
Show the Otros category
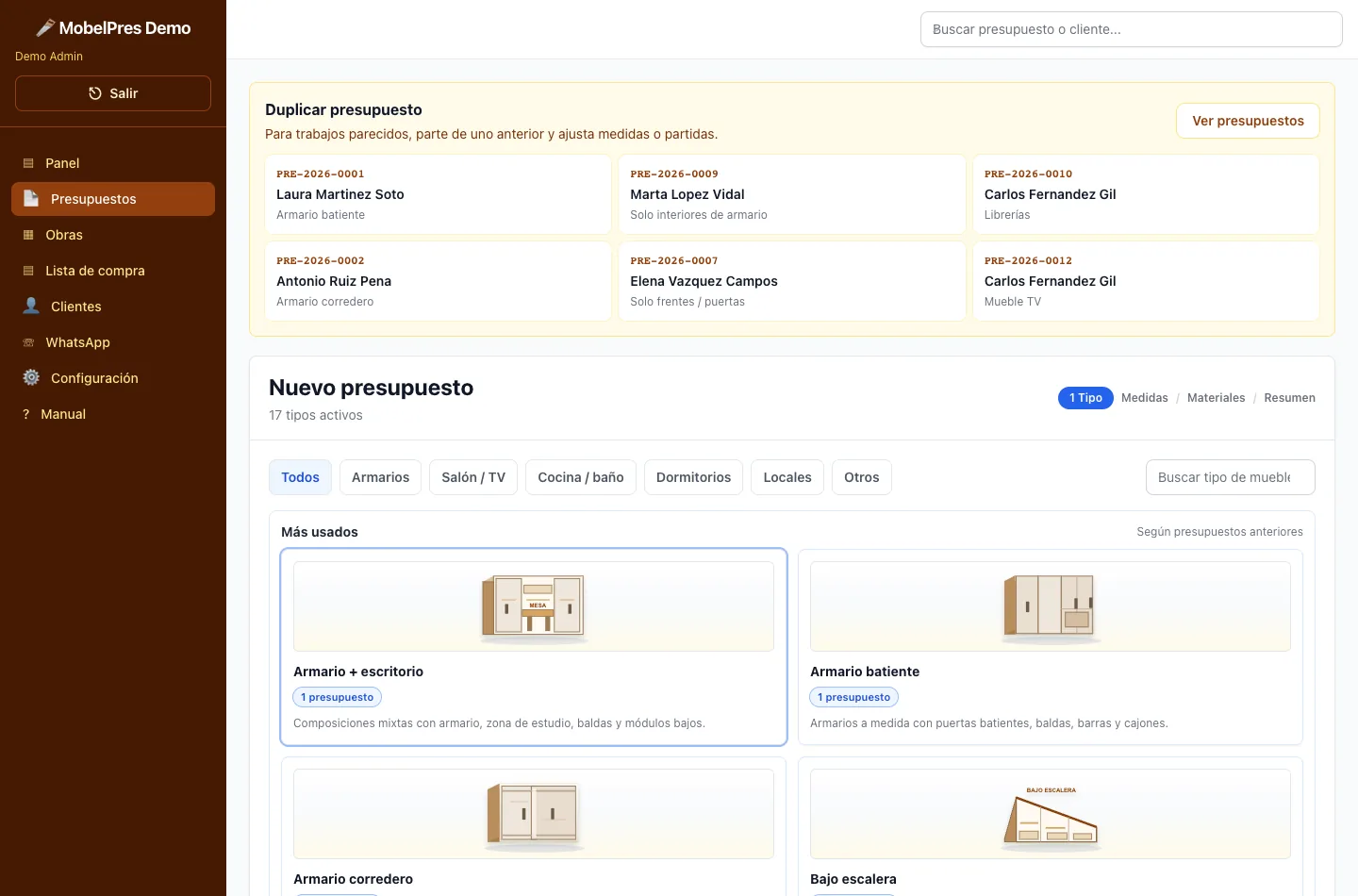(862, 477)
